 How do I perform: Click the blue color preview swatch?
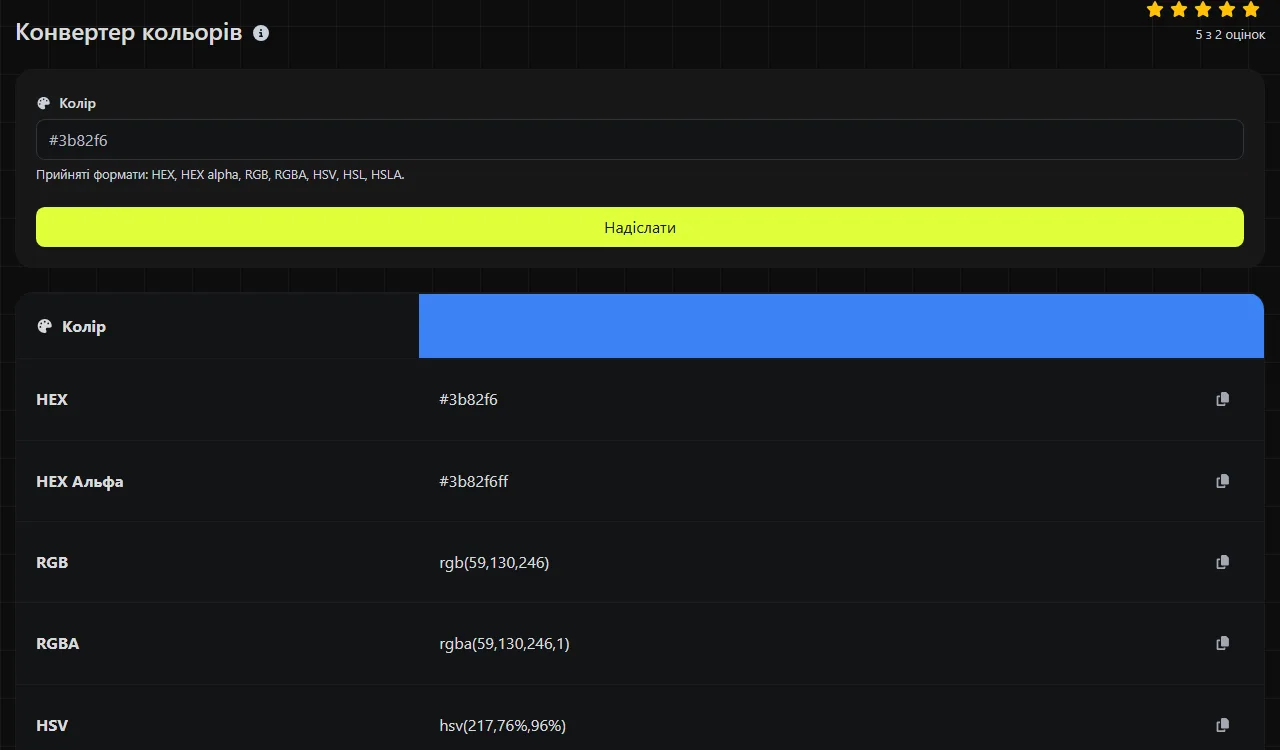[x=841, y=326]
